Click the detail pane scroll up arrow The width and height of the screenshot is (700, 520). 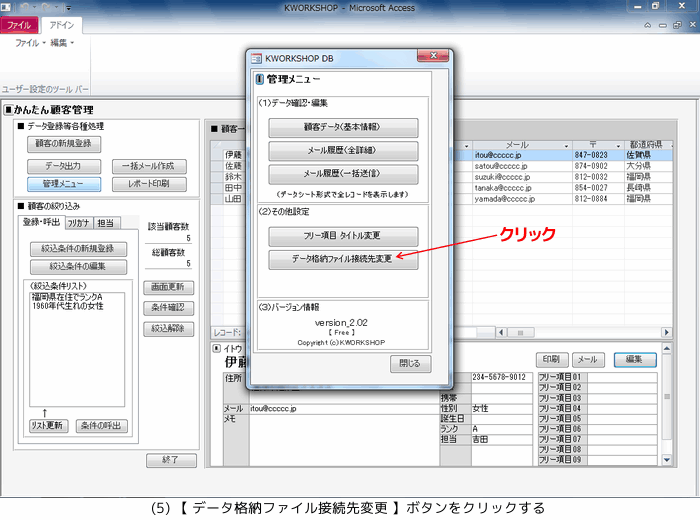tap(667, 349)
